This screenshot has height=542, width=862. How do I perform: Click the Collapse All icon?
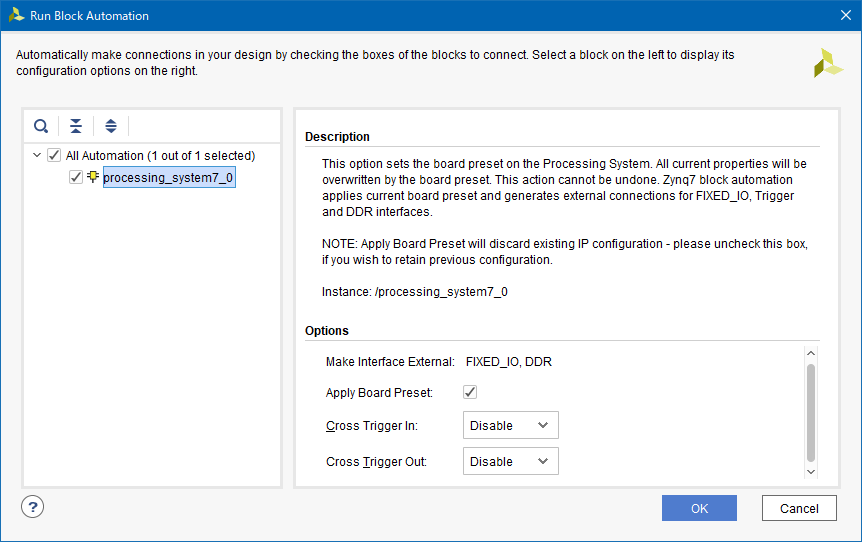tap(76, 126)
